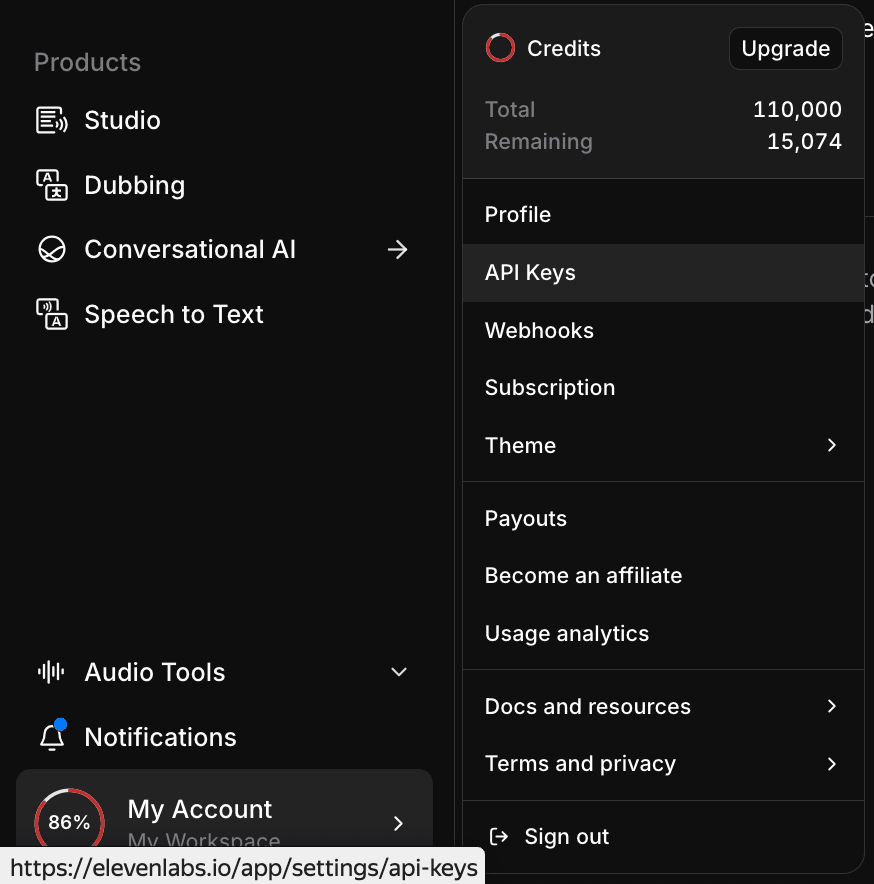Click the 86% usage progress ring
Image resolution: width=874 pixels, height=884 pixels.
point(69,822)
